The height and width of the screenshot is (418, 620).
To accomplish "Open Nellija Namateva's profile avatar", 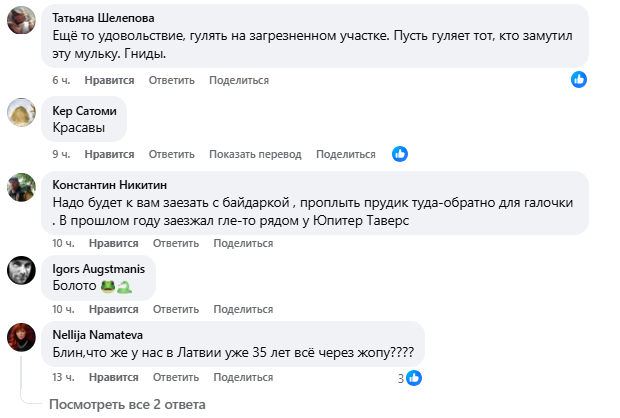I will [x=22, y=337].
